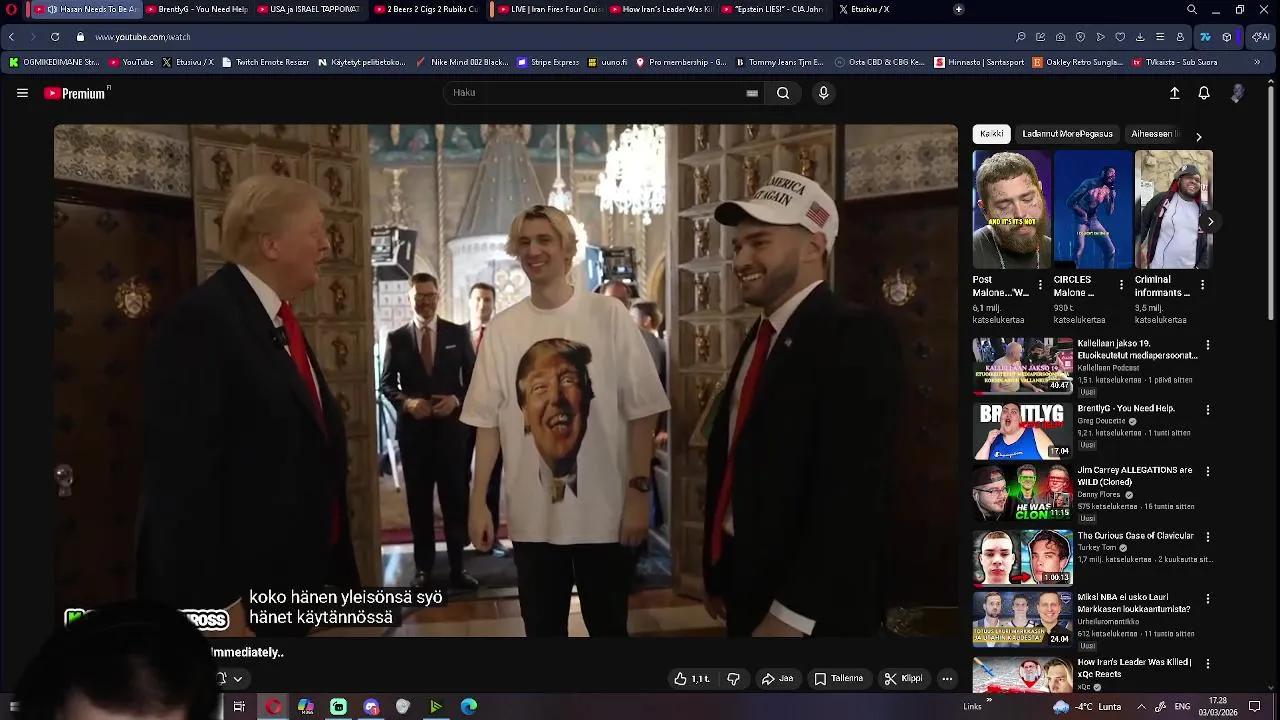Share the video using Jaa button
This screenshot has width=1280, height=720.
[777, 679]
